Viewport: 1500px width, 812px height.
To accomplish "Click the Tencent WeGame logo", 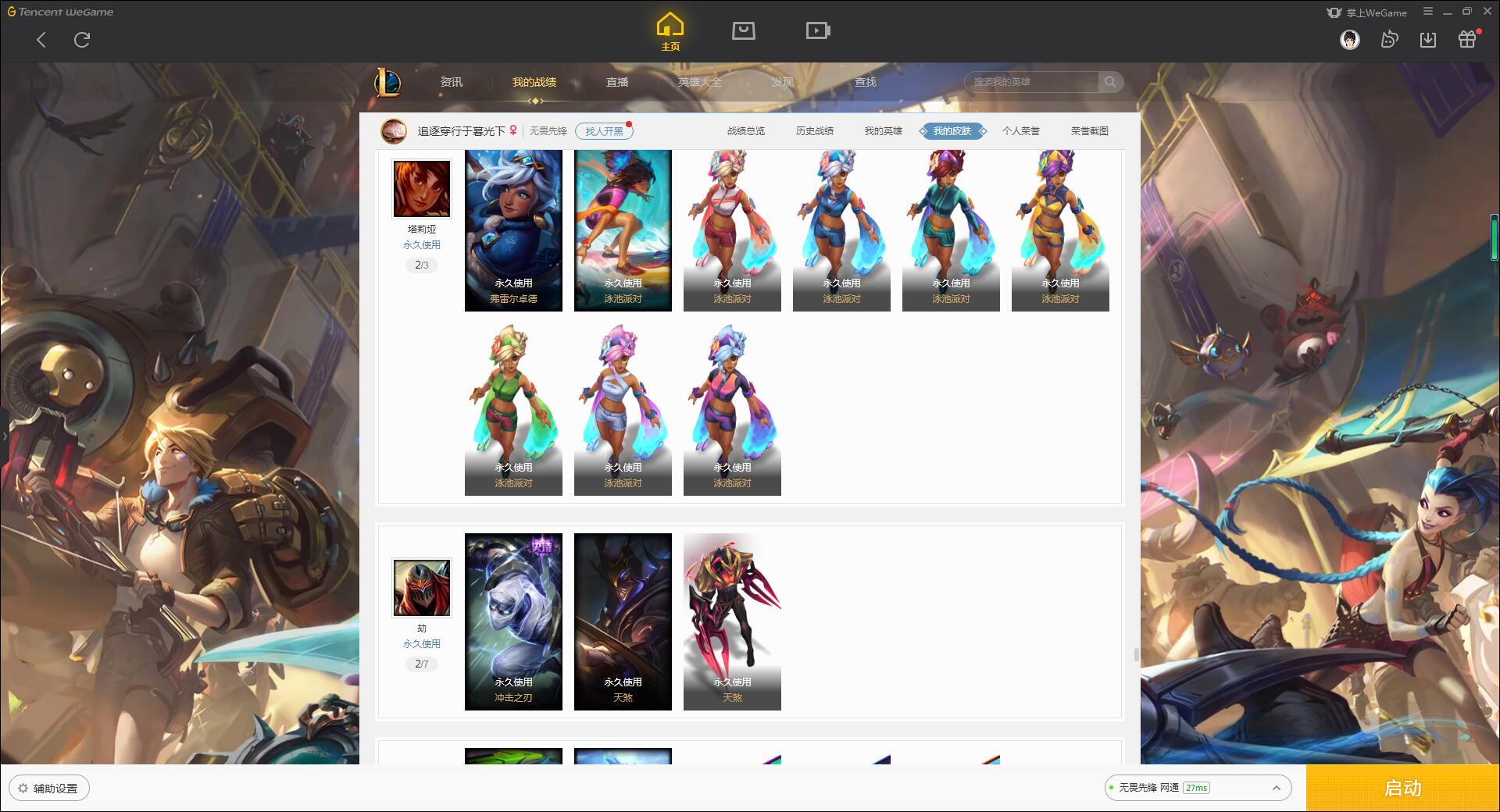I will coord(60,12).
